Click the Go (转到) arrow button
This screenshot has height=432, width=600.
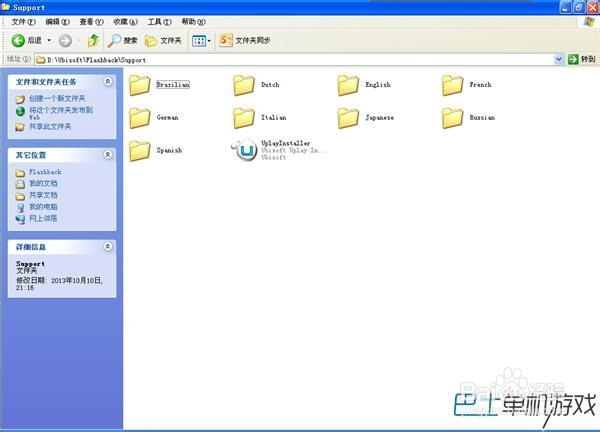pos(573,59)
